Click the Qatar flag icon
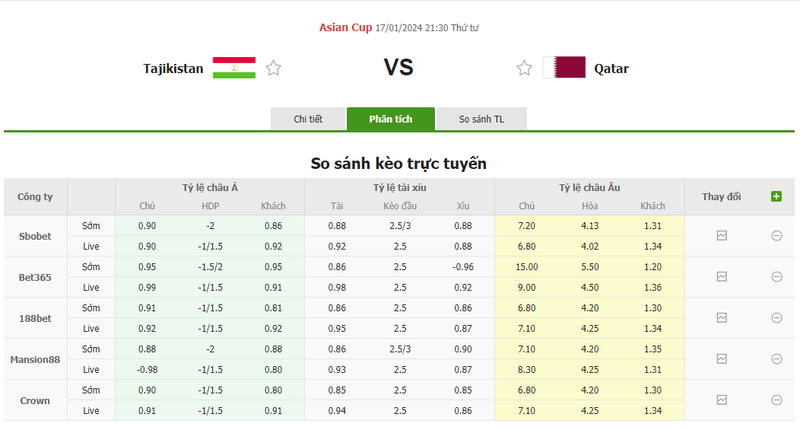The image size is (800, 430). (564, 68)
